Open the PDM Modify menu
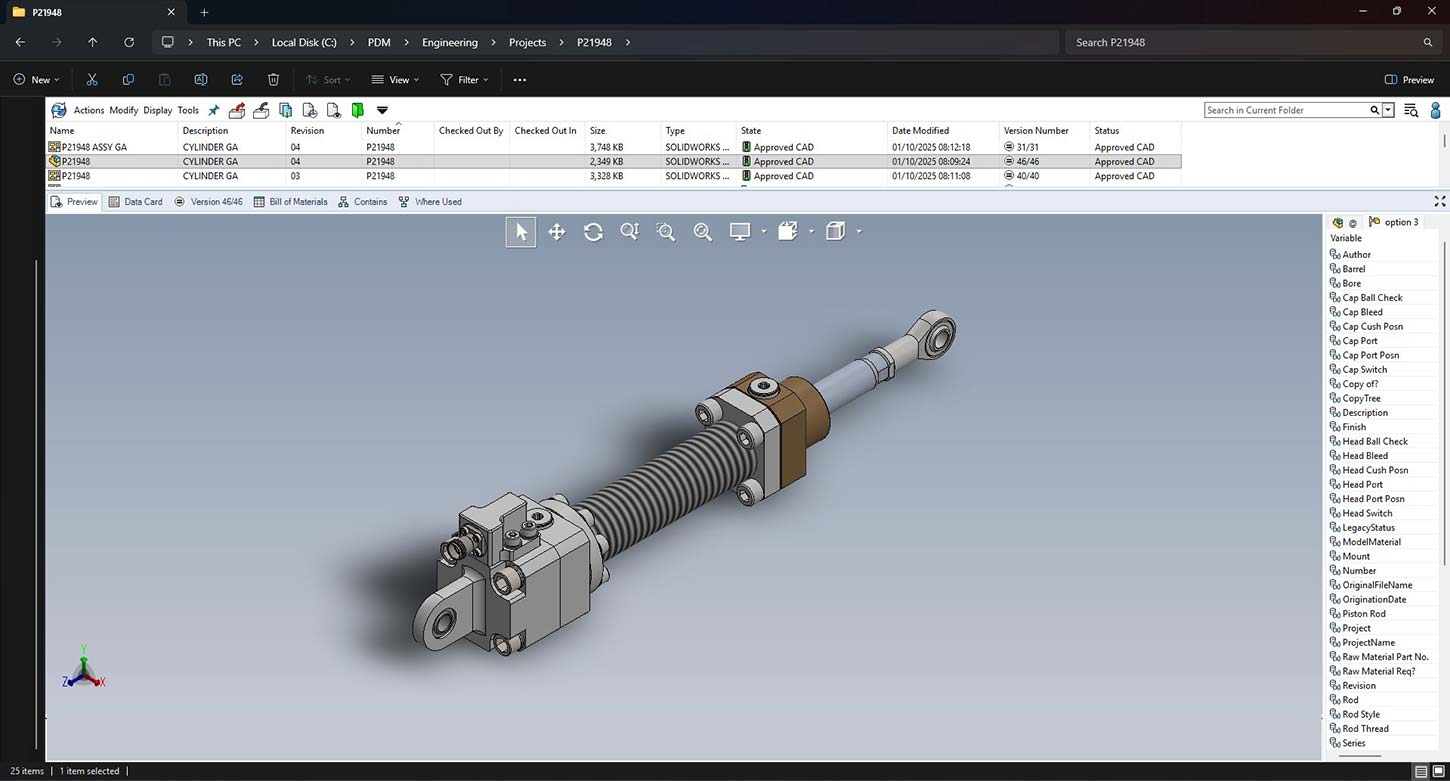This screenshot has height=781, width=1450. 124,110
